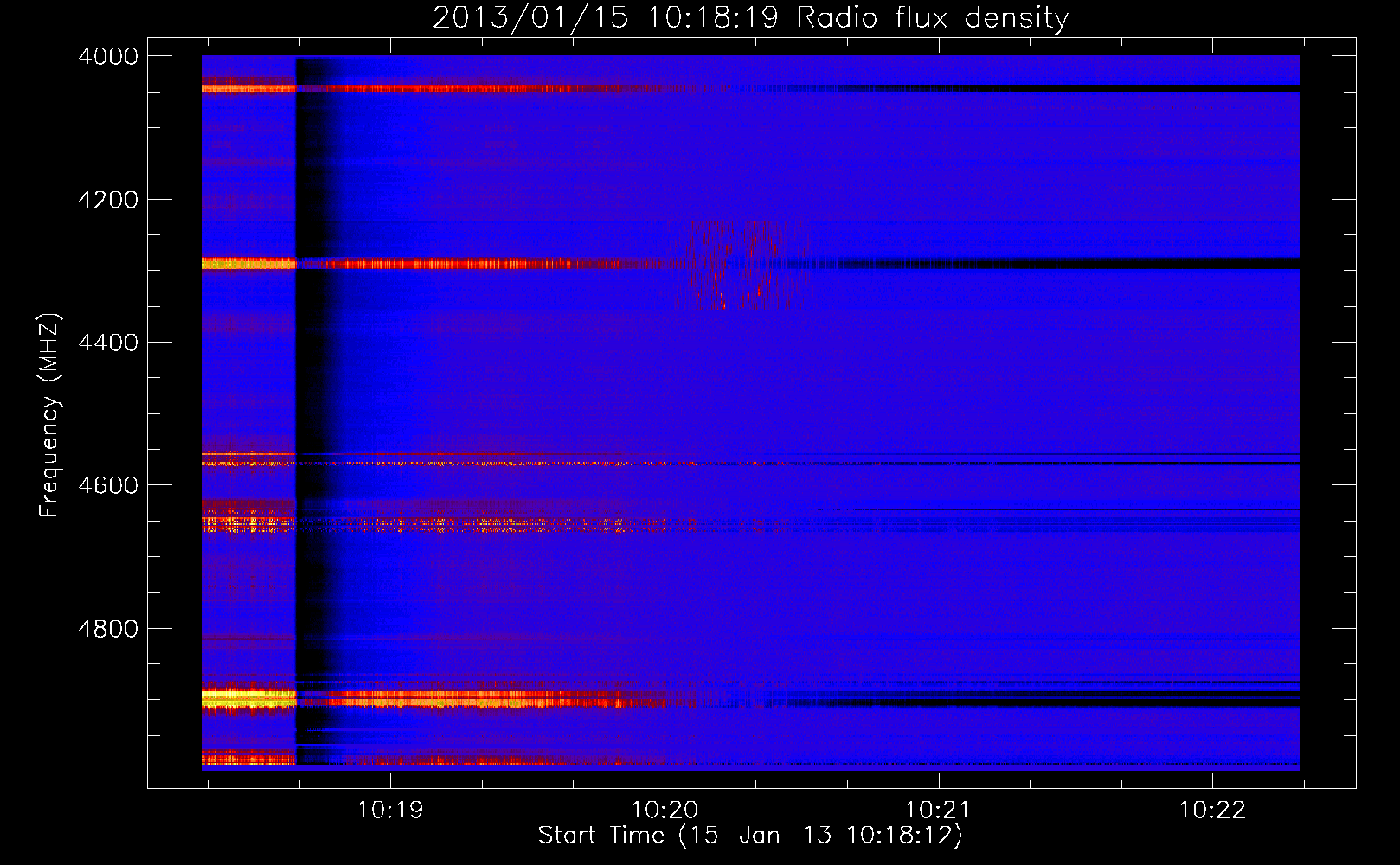Click the bright yellow band near 4900 MHz
Screen dimensions: 1400x865
(x=249, y=698)
